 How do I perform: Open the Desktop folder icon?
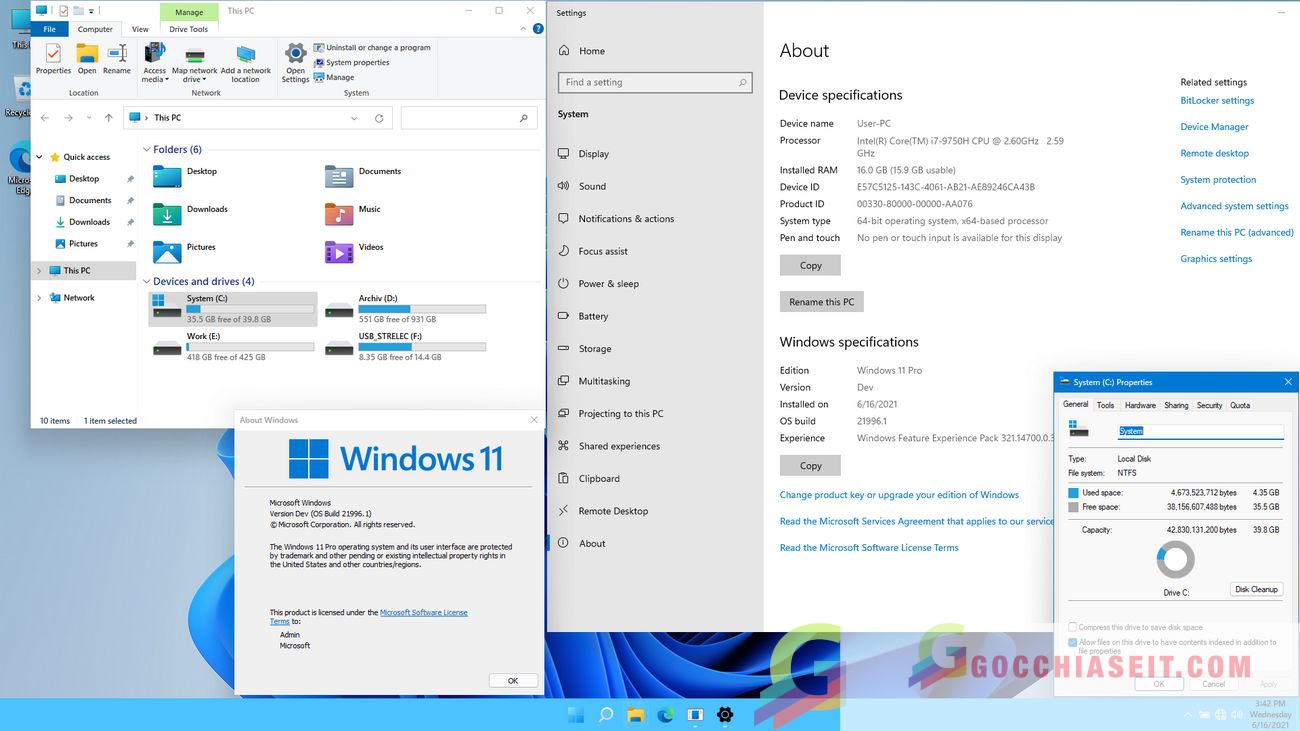[167, 176]
